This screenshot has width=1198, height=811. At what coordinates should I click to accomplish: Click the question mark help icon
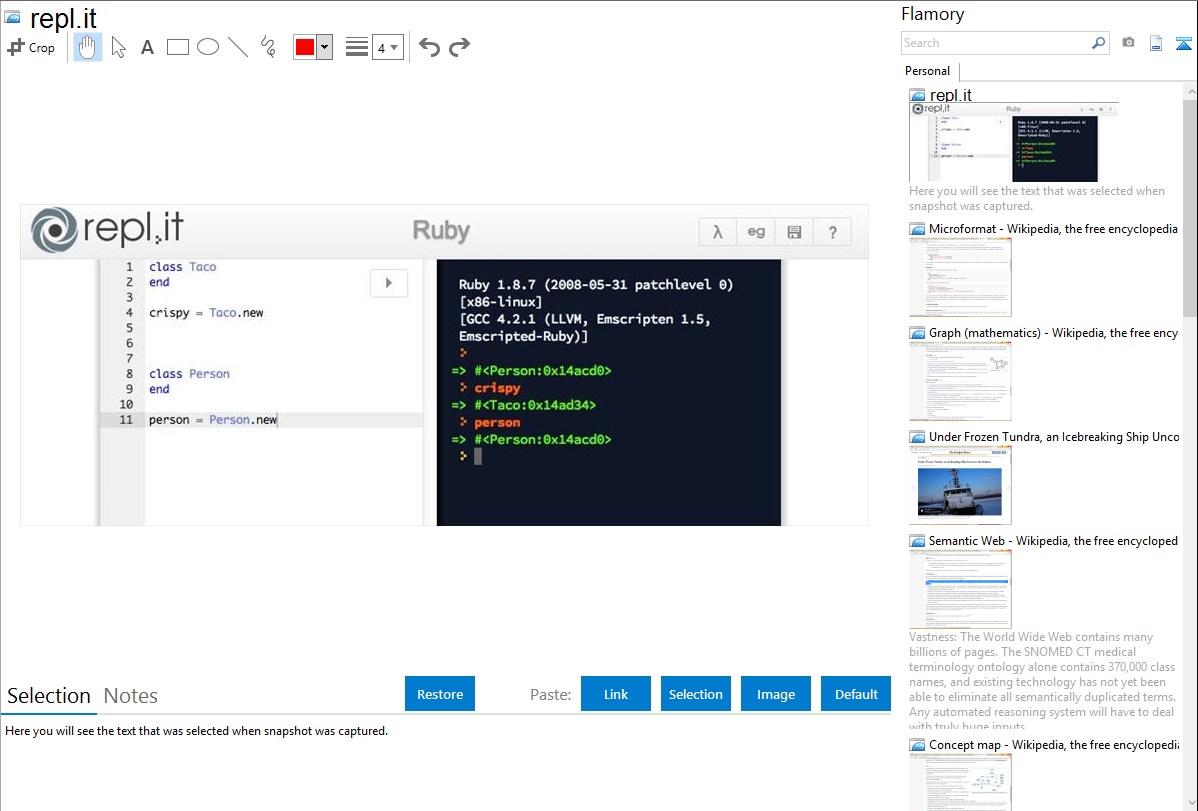(832, 232)
